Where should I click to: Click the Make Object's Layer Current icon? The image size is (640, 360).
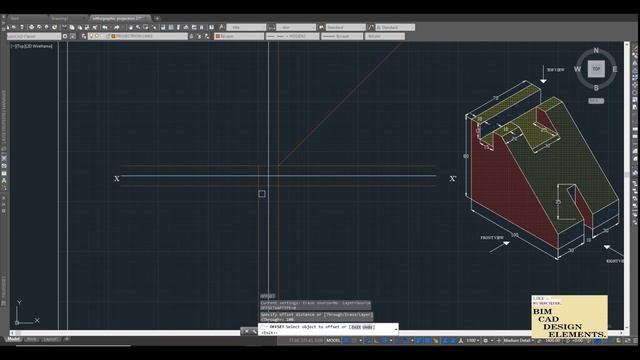point(191,36)
